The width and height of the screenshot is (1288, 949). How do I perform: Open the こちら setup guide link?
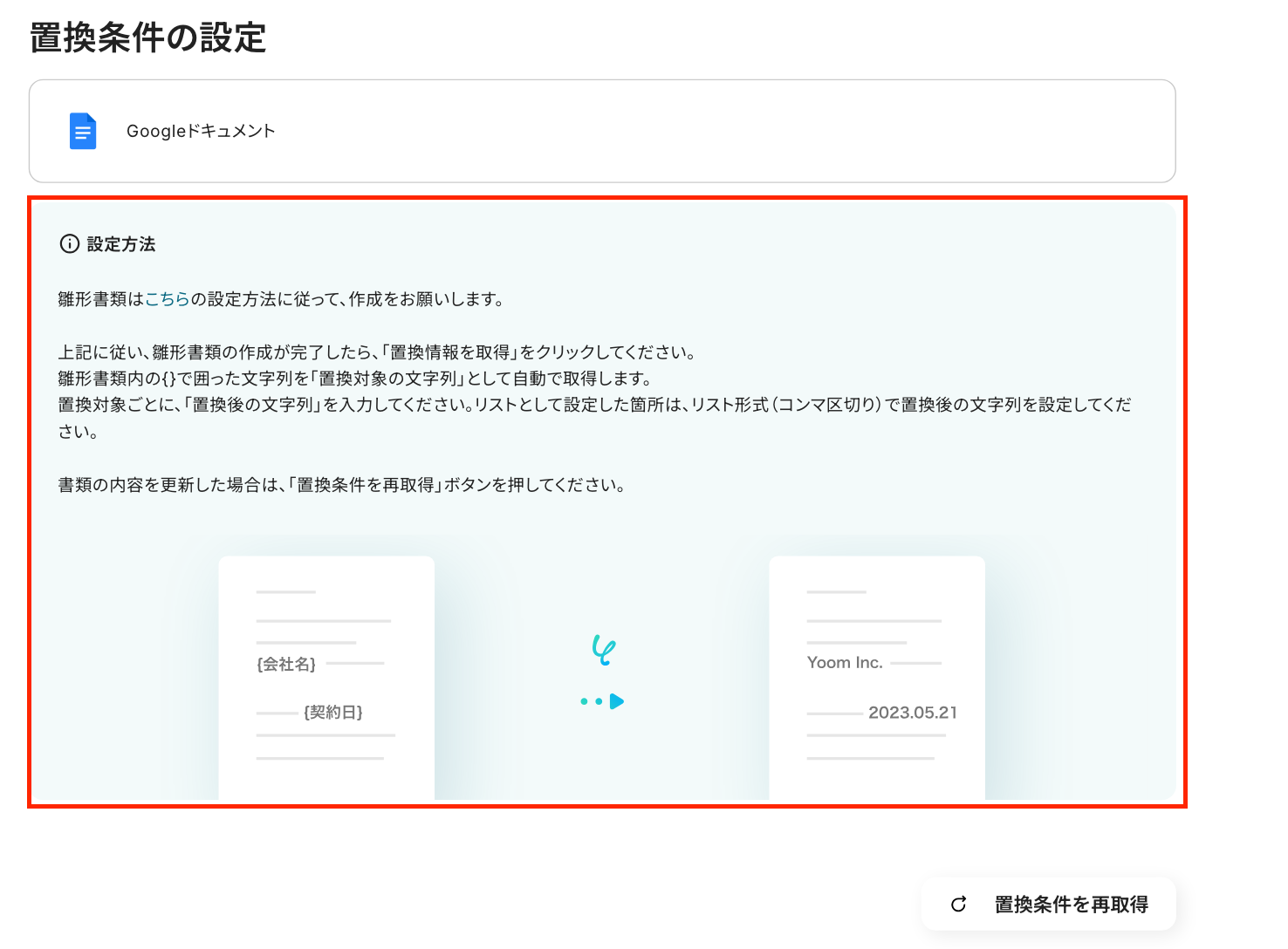(x=167, y=299)
